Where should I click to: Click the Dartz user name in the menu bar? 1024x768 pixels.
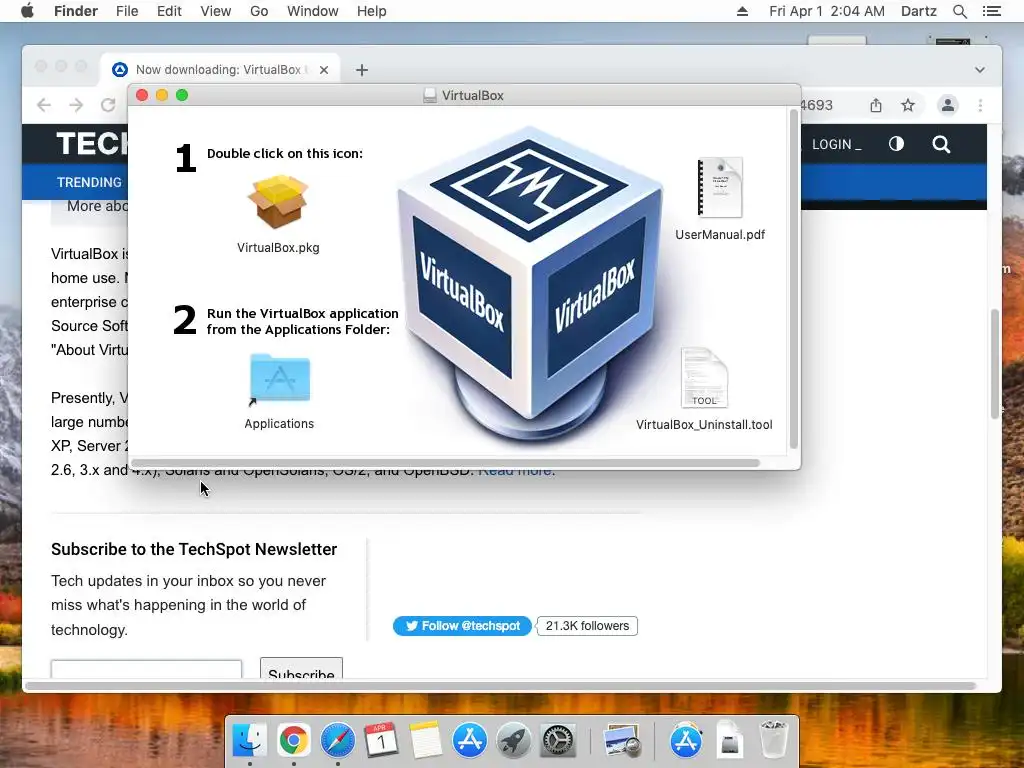919,11
